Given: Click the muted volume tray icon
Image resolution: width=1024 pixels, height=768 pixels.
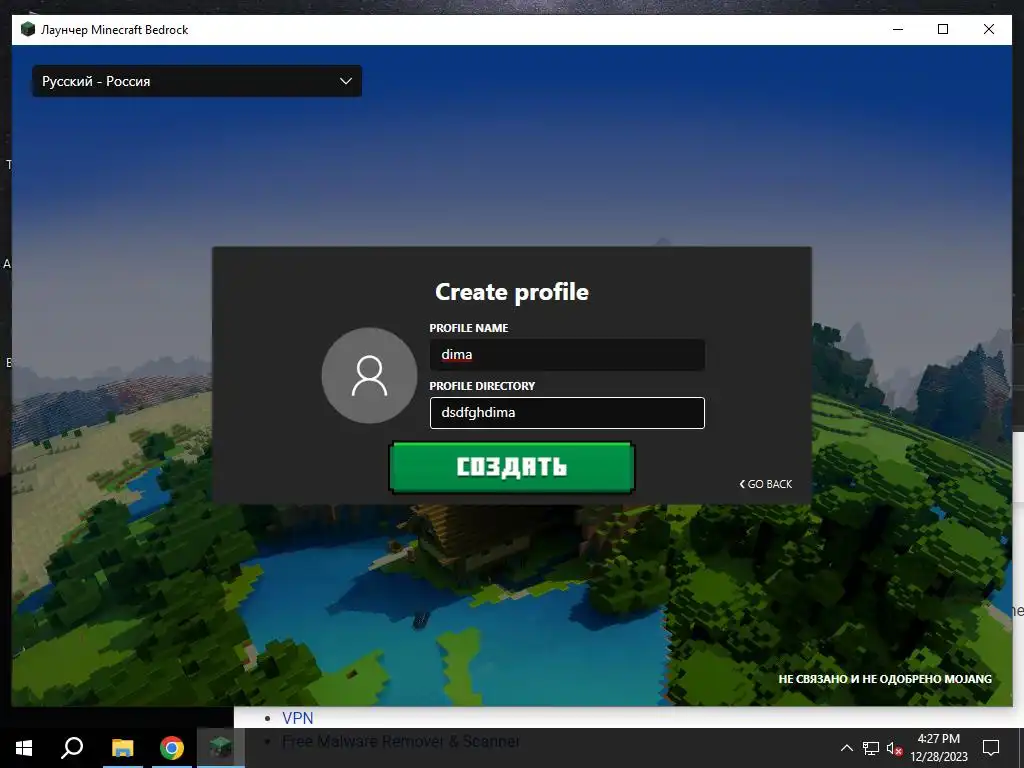Looking at the screenshot, I should (x=894, y=748).
